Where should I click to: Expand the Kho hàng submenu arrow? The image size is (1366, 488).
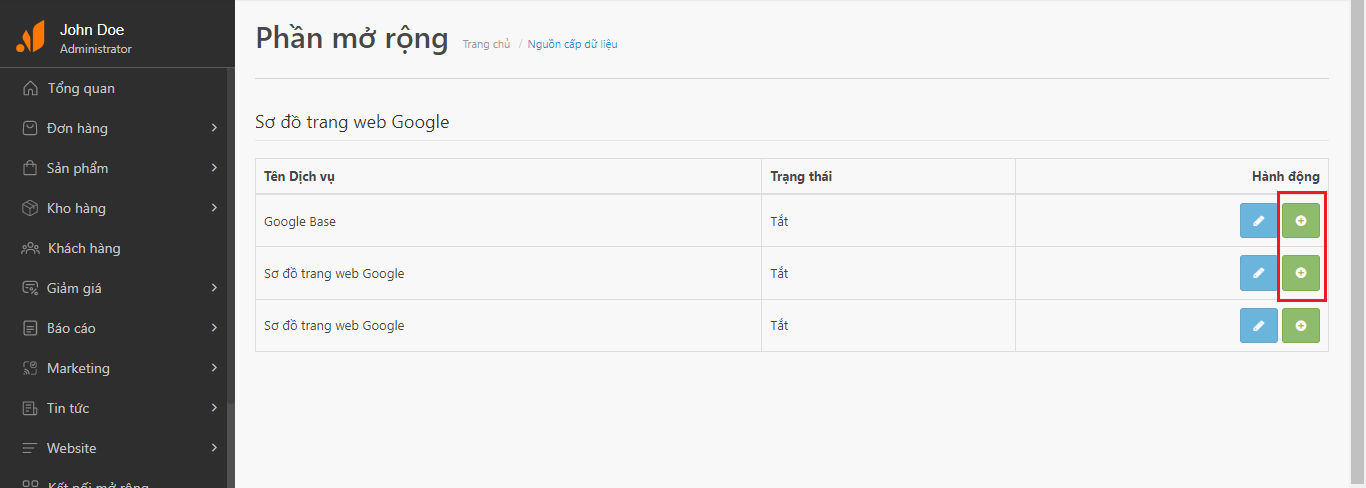tap(214, 208)
